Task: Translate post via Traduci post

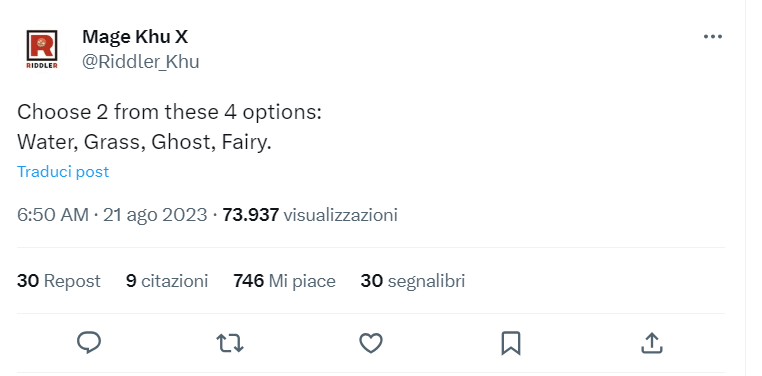Action: click(63, 171)
